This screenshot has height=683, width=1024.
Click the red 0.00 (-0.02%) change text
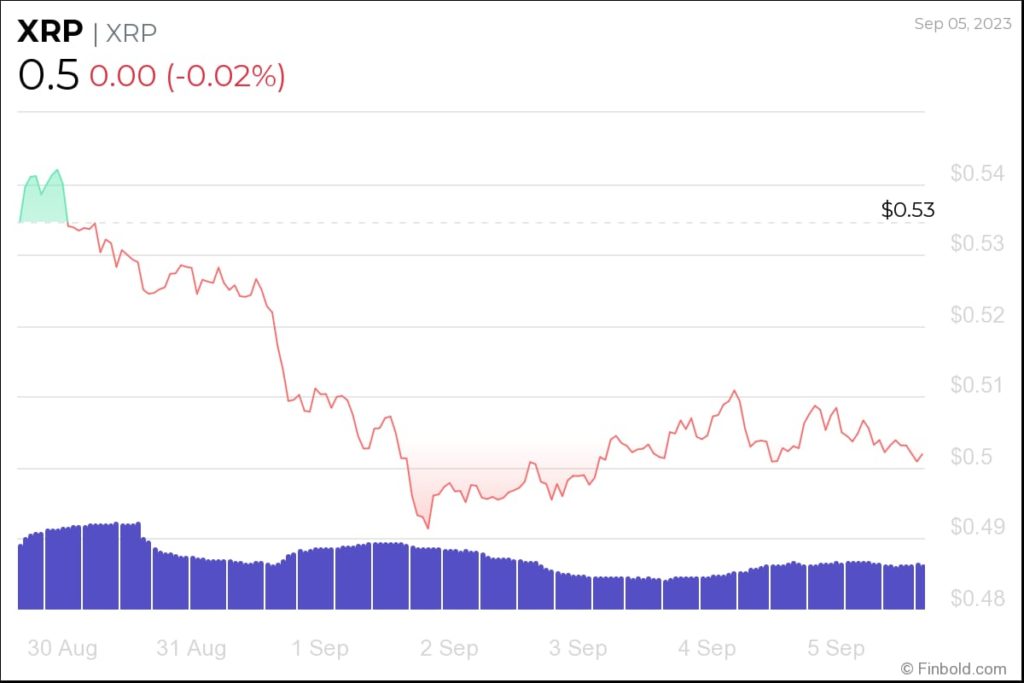(x=187, y=77)
